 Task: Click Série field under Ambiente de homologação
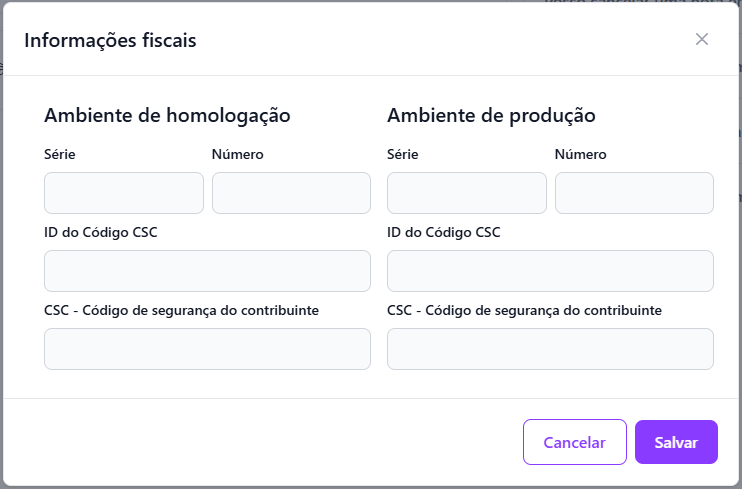pos(124,193)
